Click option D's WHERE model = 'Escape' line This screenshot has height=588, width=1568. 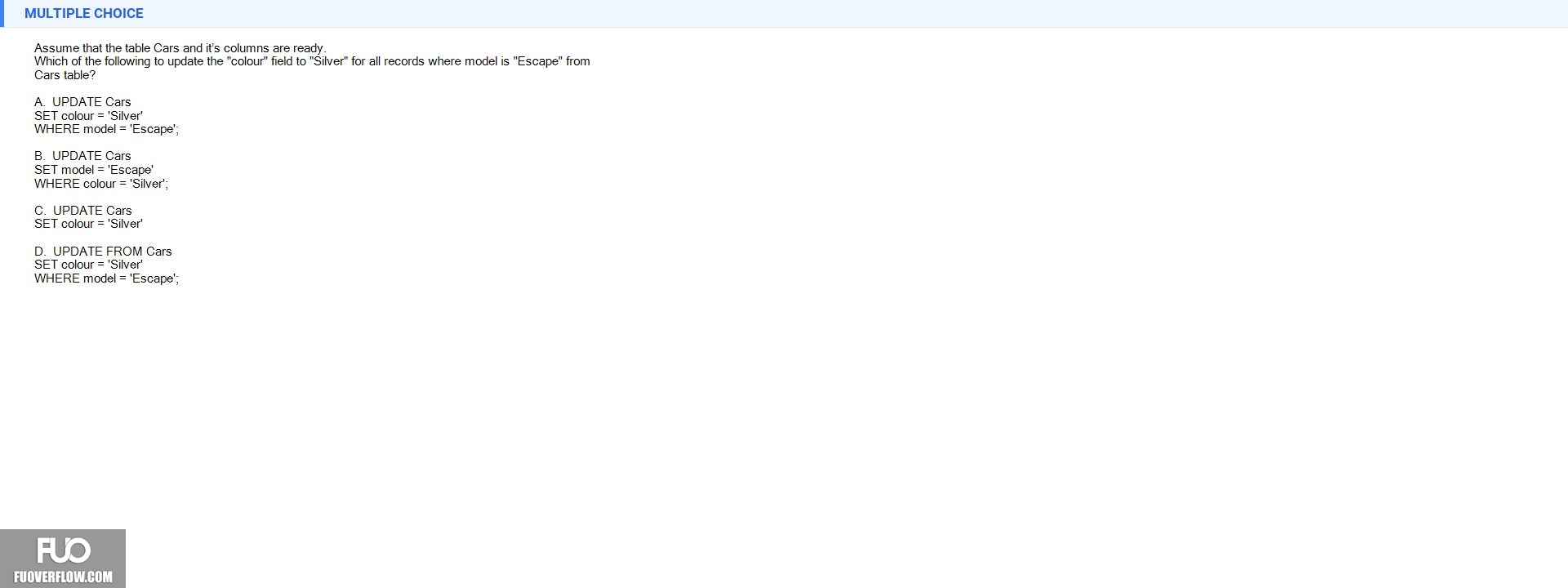[106, 278]
